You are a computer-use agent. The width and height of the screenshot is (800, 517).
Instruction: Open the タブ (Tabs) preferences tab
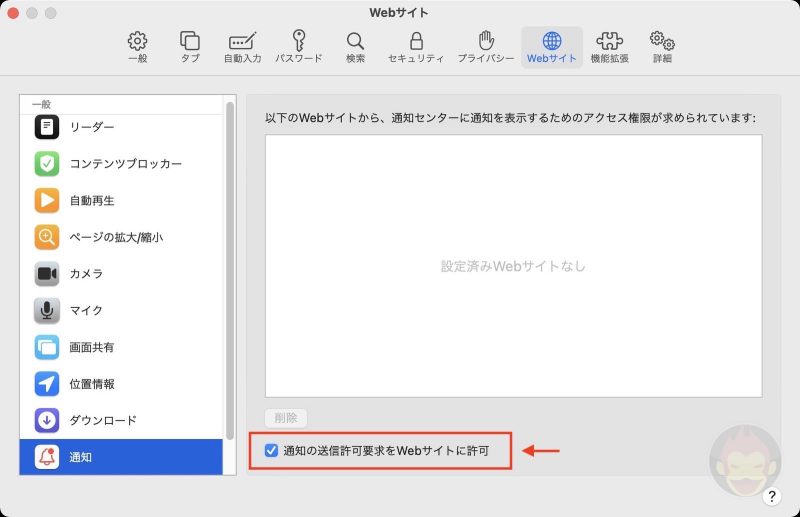coord(190,47)
